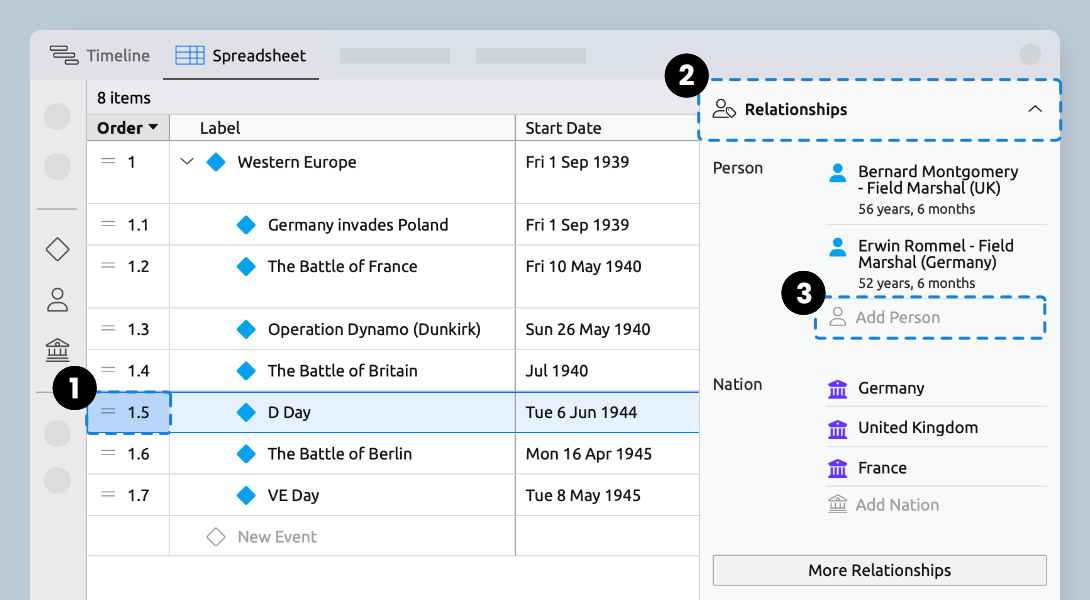
Task: Select The Battle of Britain label
Action: point(343,371)
